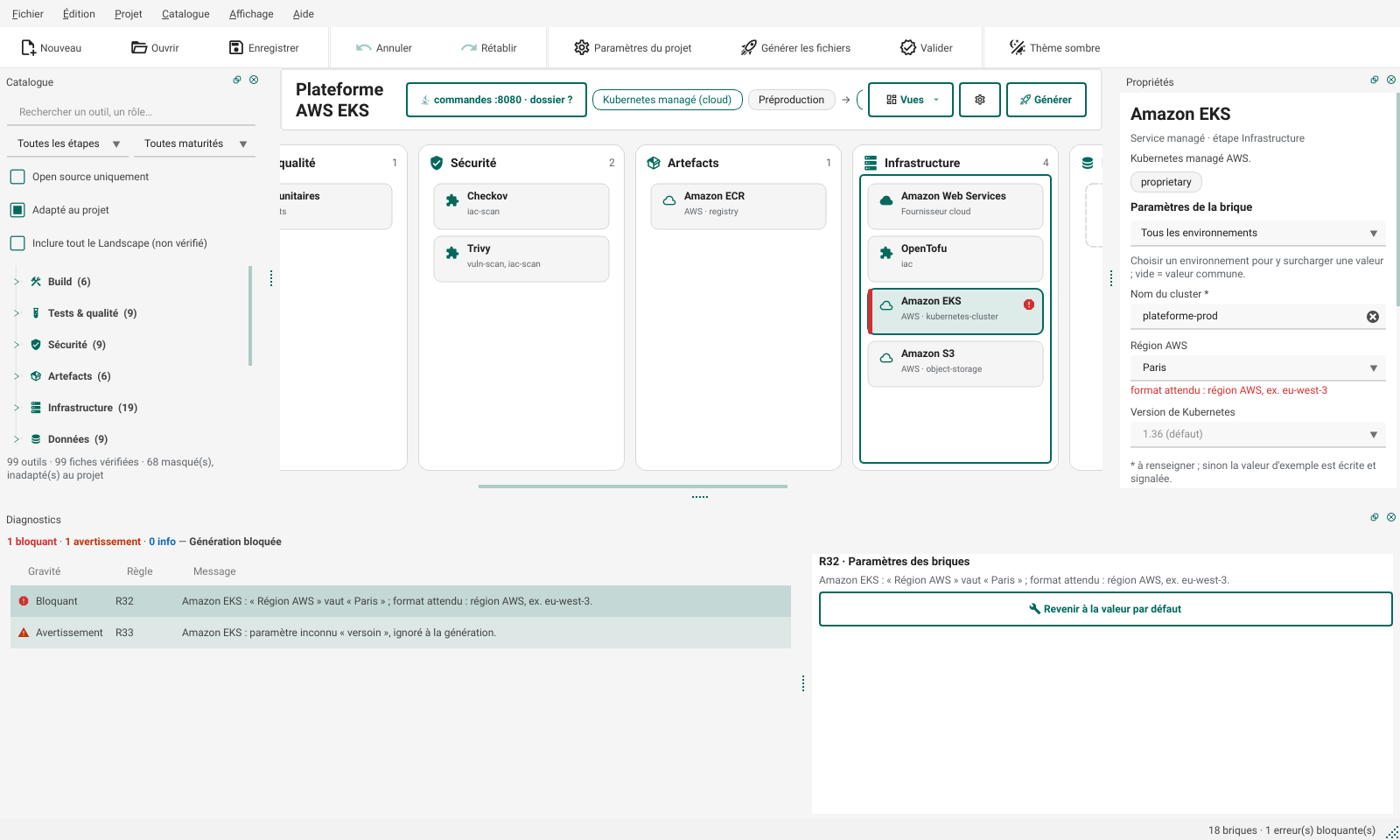The width and height of the screenshot is (1400, 840).
Task: Undo using the Annuler arrow
Action: [364, 48]
